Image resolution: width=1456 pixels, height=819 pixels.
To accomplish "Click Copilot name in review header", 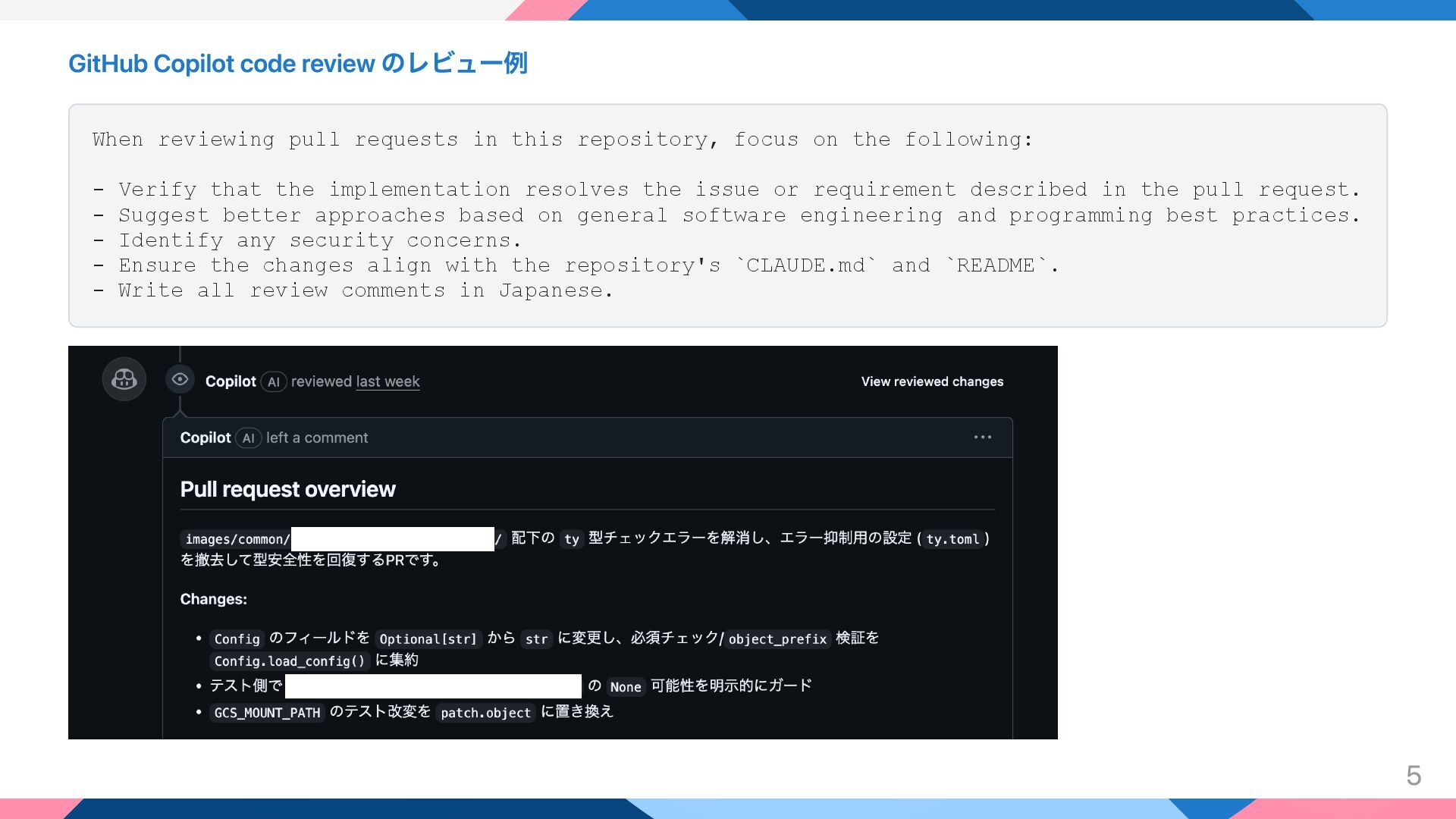I will (x=231, y=381).
